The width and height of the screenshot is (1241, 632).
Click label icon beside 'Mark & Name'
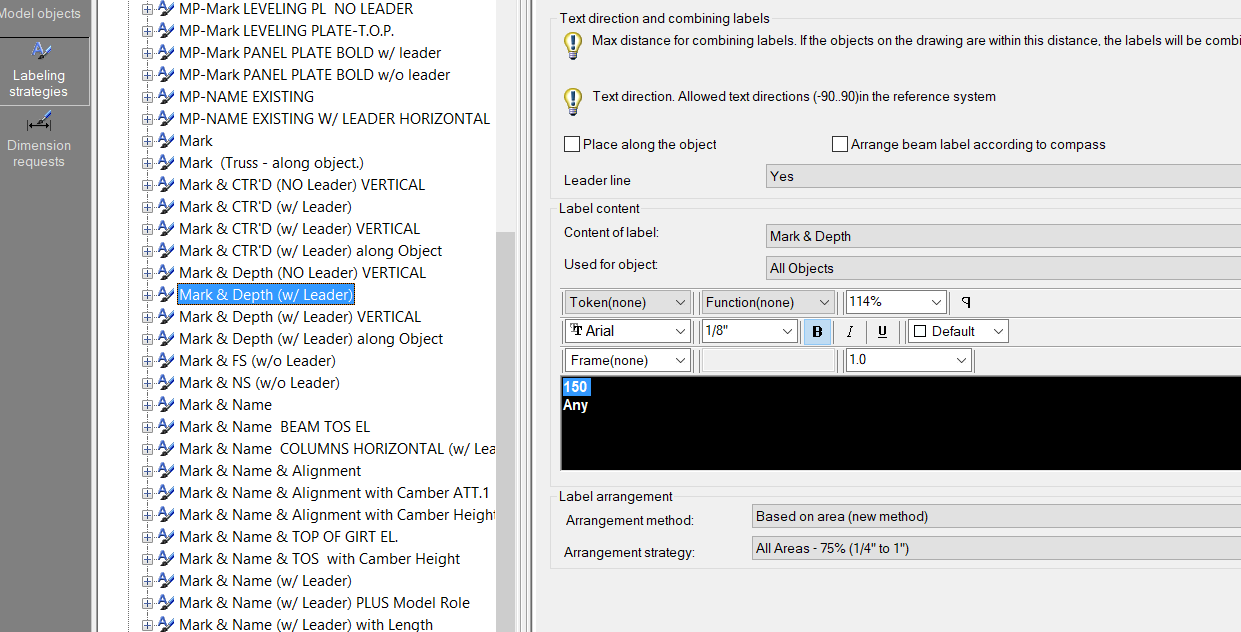166,405
